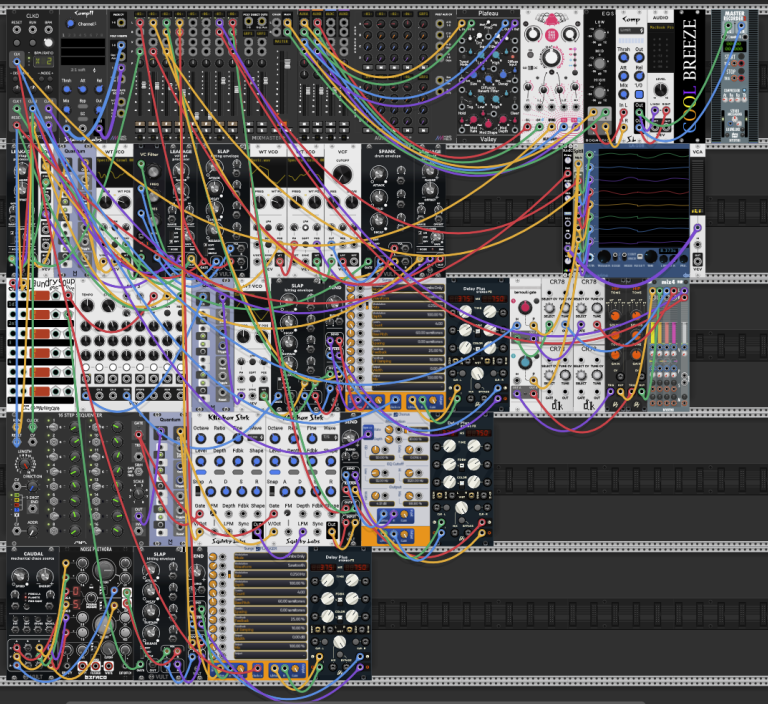Click the CLK3 output jack on CLKD

coord(48,109)
